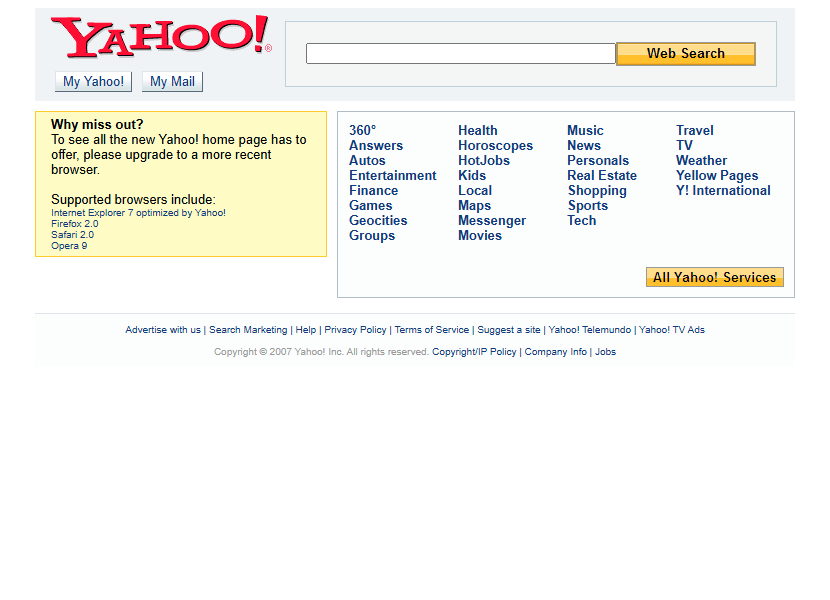Go to the Maps link
830x600 pixels.
(475, 205)
